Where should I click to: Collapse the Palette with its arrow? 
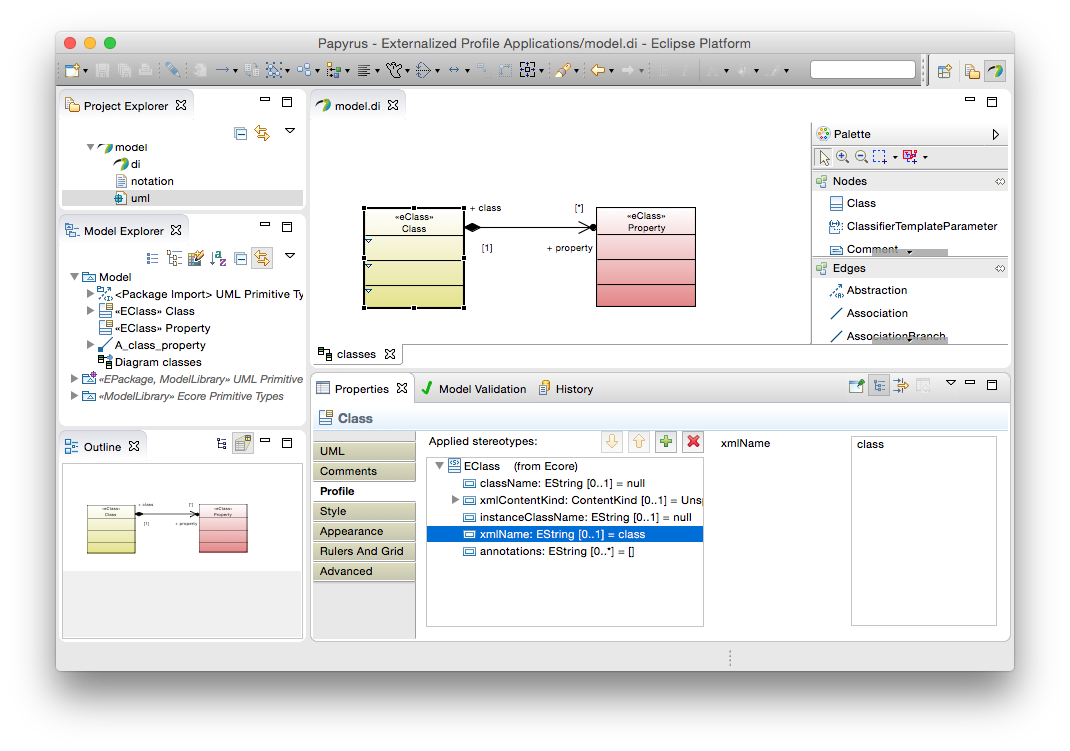click(x=996, y=134)
